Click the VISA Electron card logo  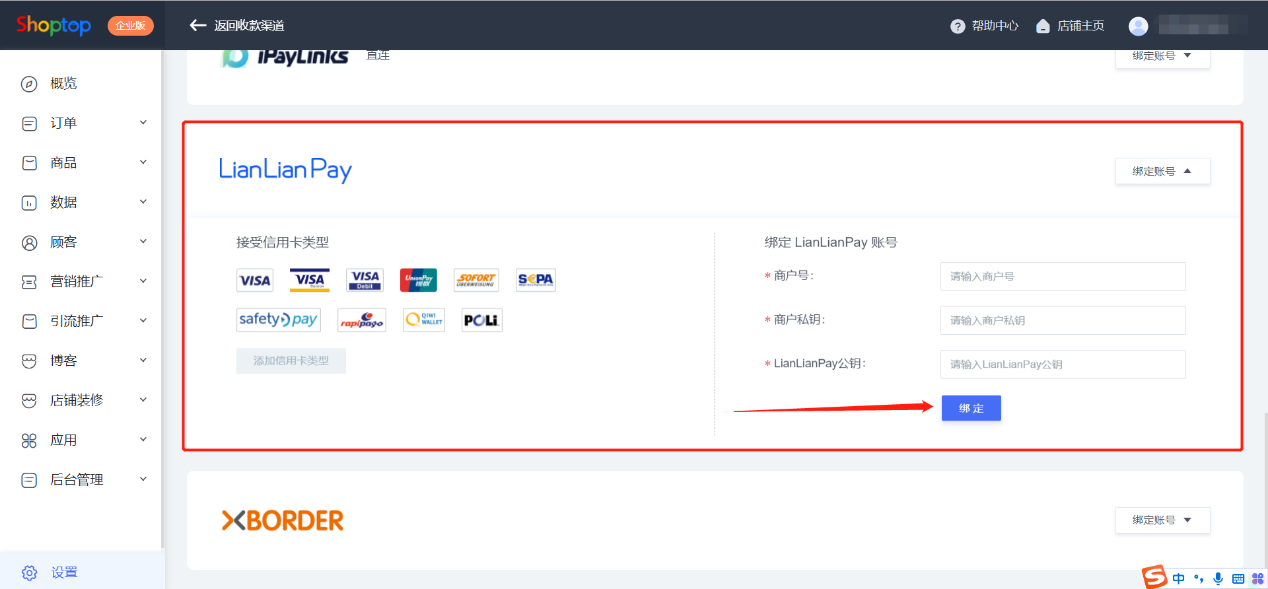click(x=310, y=280)
